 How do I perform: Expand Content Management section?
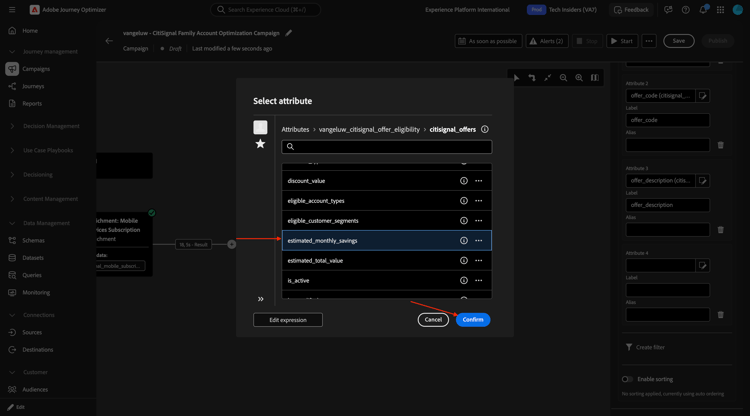click(12, 199)
